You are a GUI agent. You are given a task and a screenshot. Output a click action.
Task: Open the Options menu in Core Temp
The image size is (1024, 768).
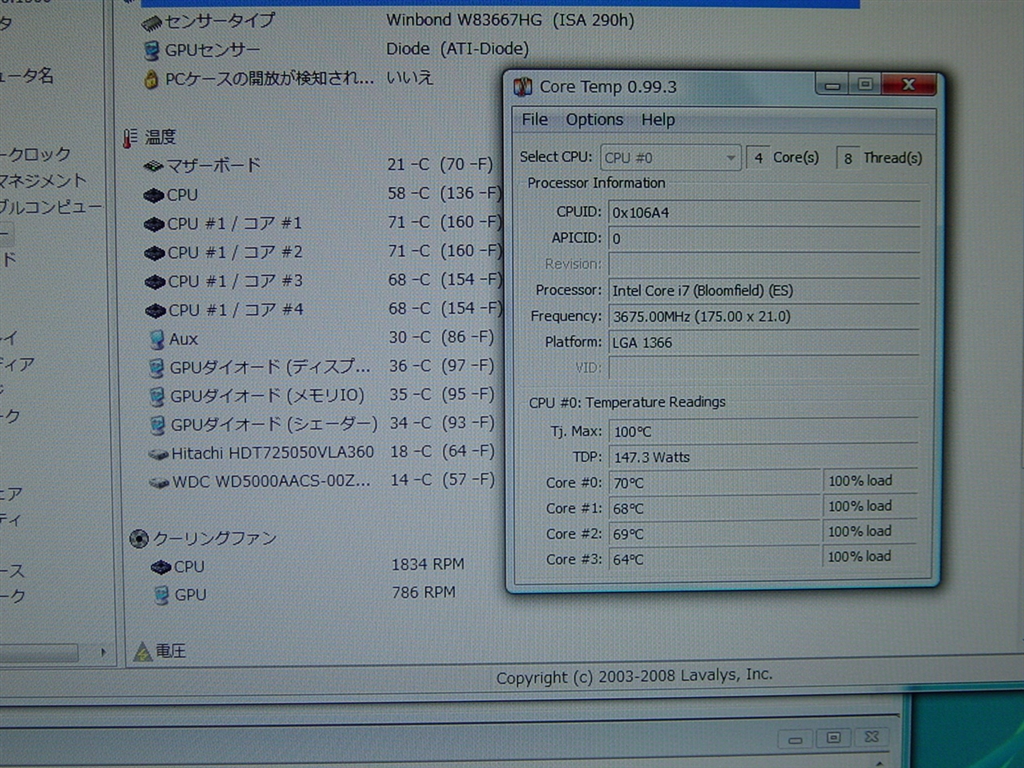coord(594,120)
